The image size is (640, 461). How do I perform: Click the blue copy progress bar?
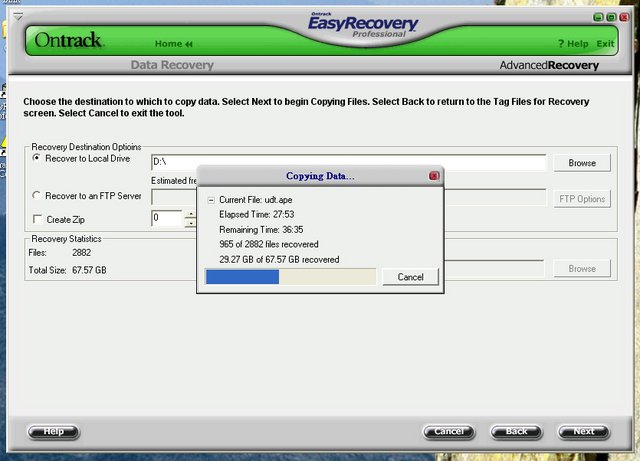click(x=290, y=276)
